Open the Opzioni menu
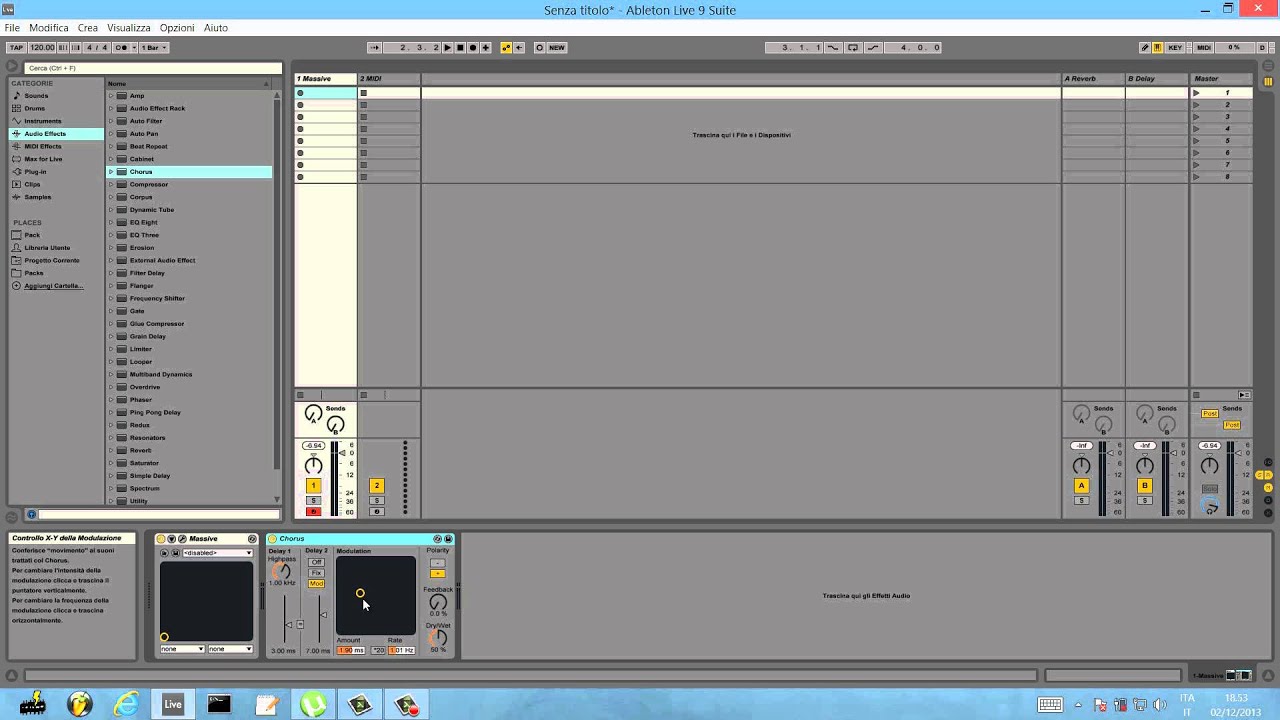Viewport: 1280px width, 720px height. (177, 28)
